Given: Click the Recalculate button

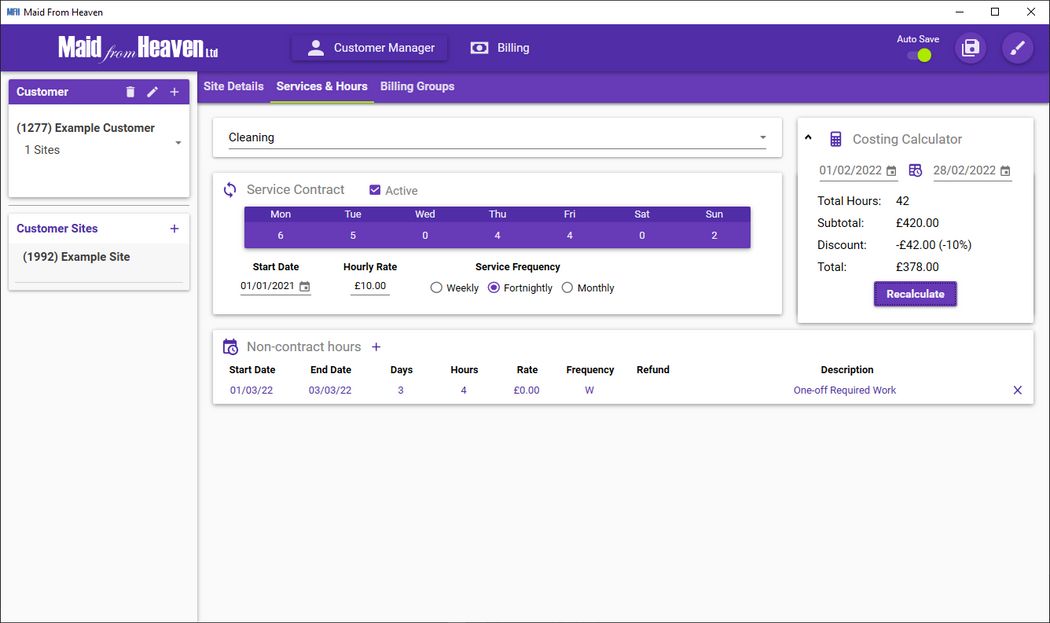Looking at the screenshot, I should tap(915, 294).
